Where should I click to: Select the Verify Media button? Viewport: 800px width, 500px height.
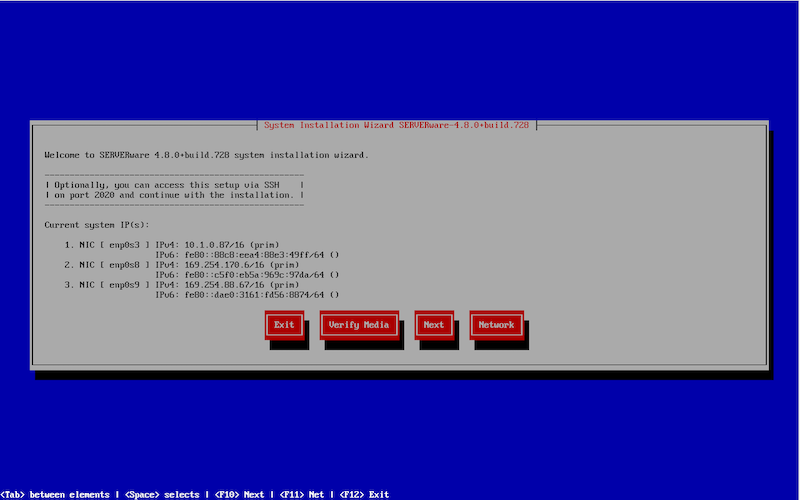tap(359, 325)
